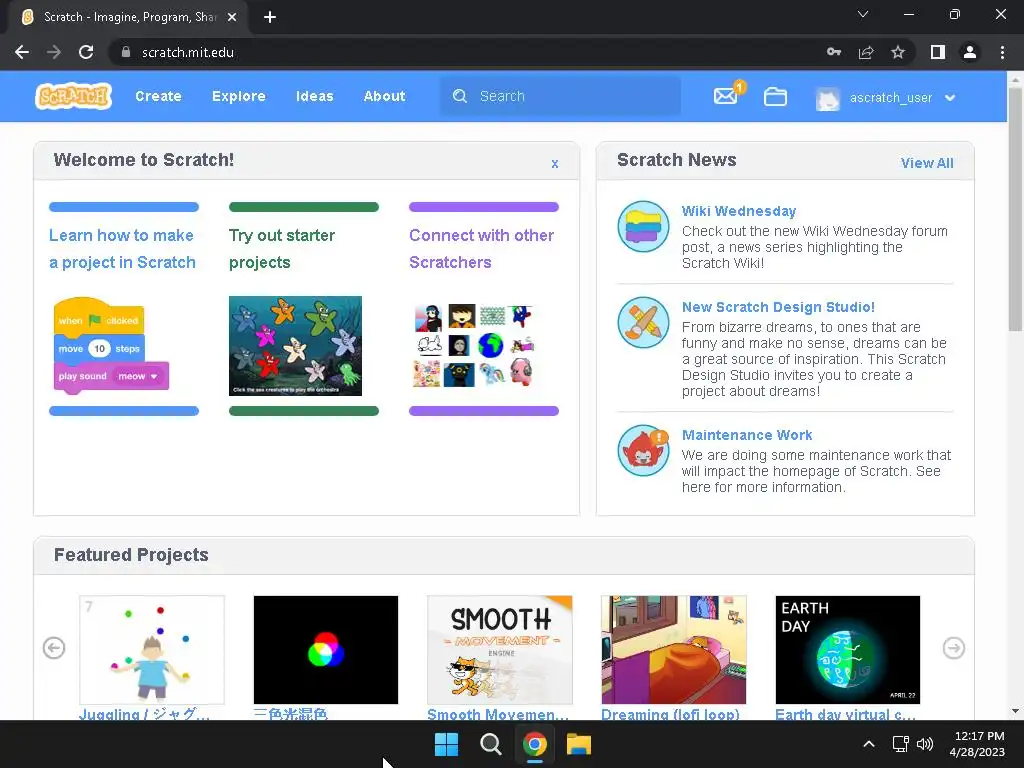This screenshot has width=1024, height=768.
Task: Open clock and date in taskbar
Action: click(x=977, y=744)
